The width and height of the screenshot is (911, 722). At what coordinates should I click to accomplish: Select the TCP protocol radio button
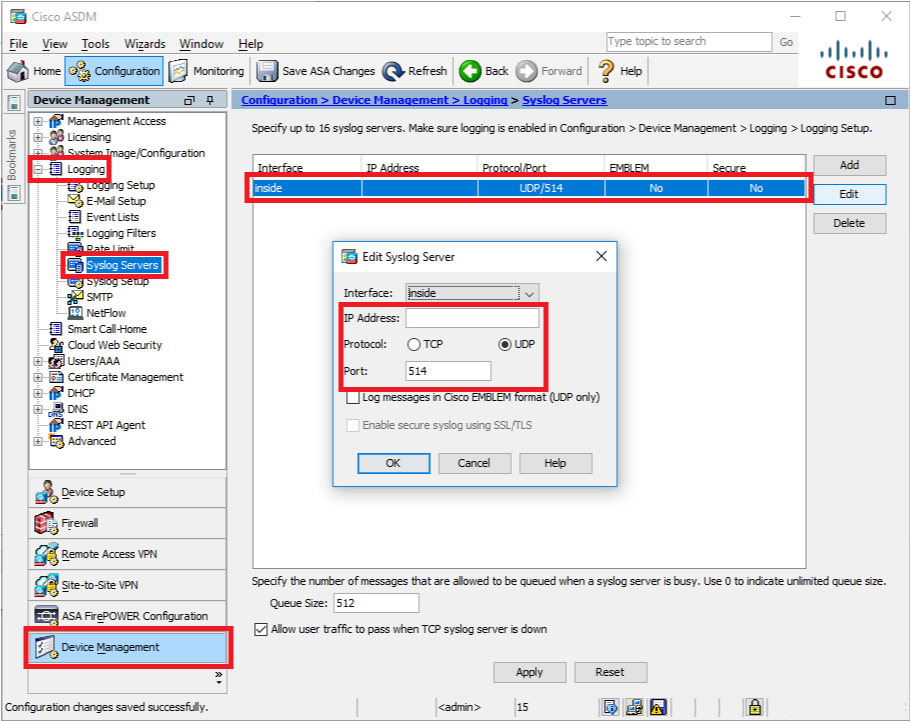pyautogui.click(x=414, y=344)
